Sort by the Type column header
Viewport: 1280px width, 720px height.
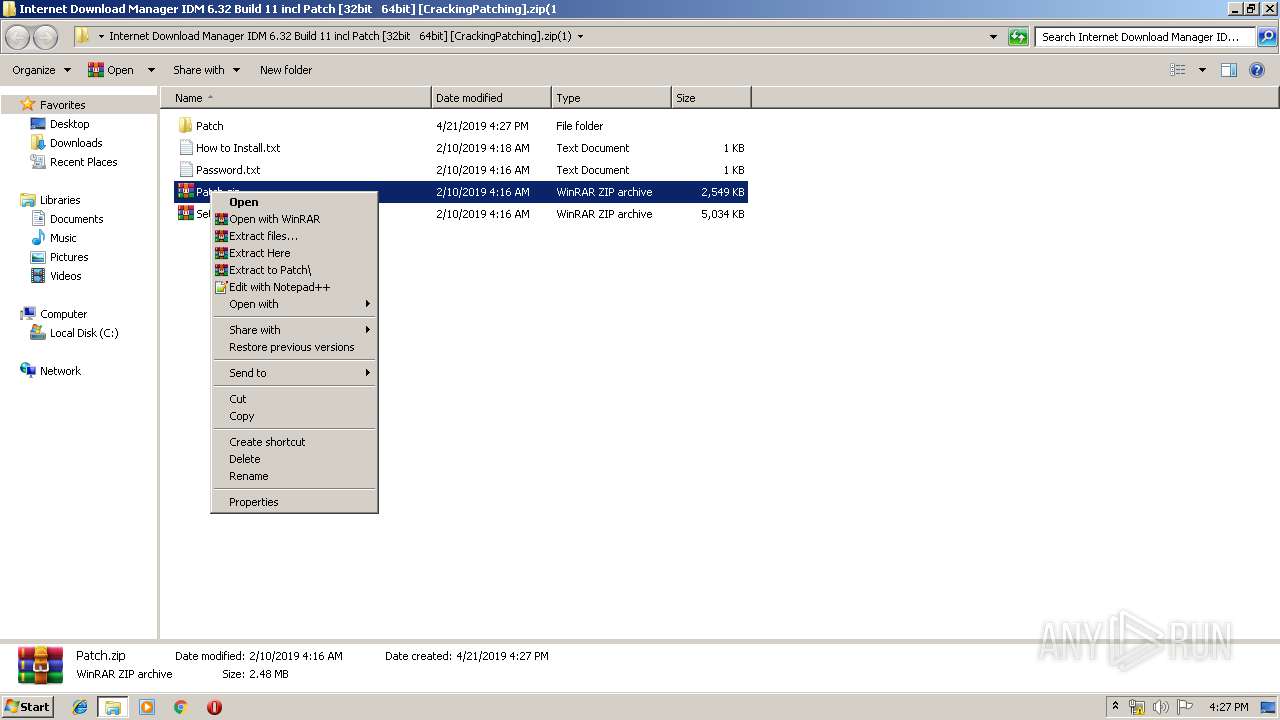click(x=611, y=98)
